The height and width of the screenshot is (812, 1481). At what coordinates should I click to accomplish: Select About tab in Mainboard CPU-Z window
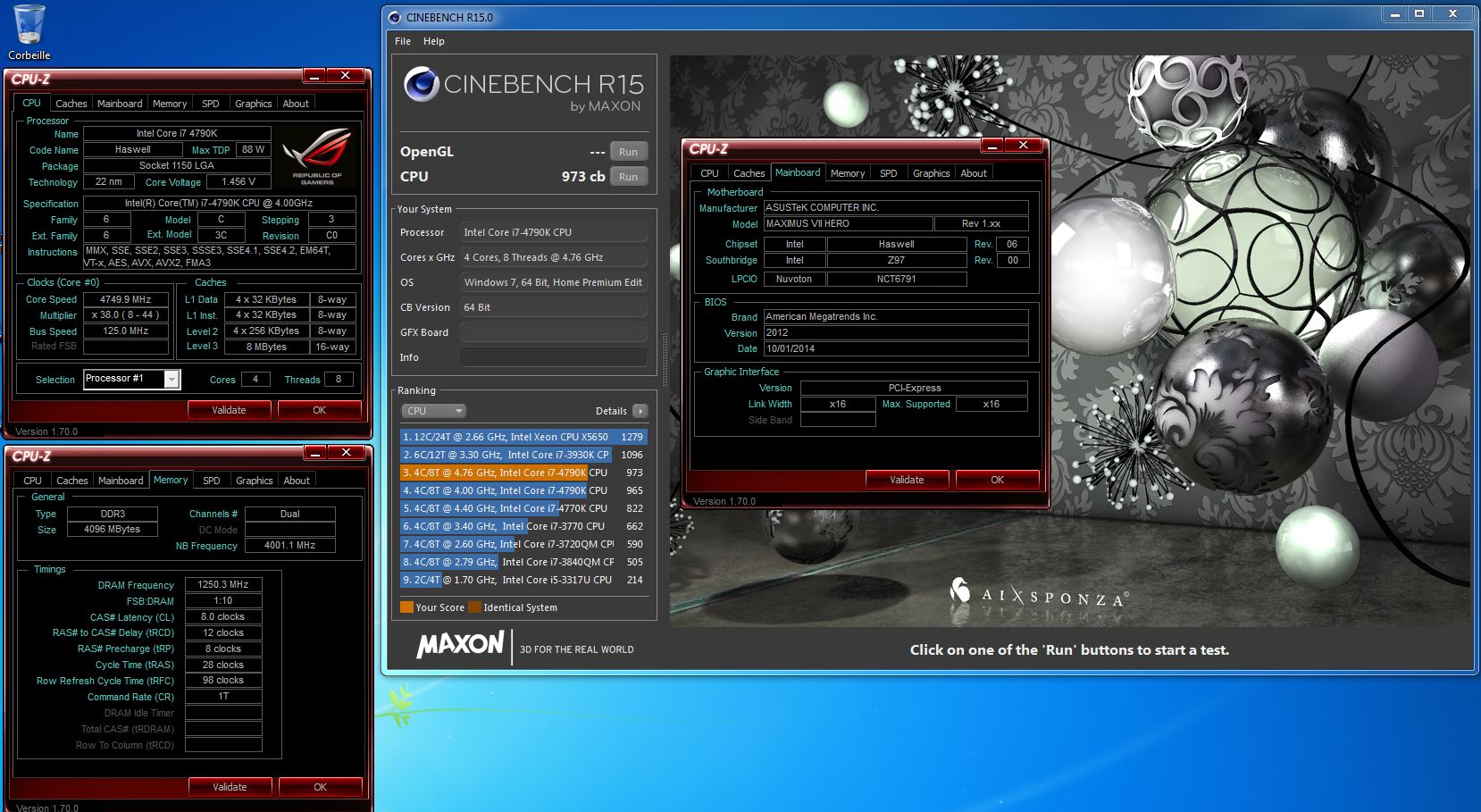click(x=974, y=173)
